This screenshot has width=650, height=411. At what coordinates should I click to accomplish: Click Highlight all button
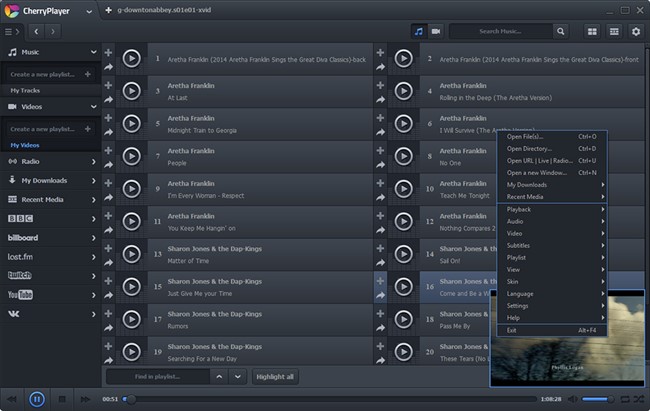275,377
